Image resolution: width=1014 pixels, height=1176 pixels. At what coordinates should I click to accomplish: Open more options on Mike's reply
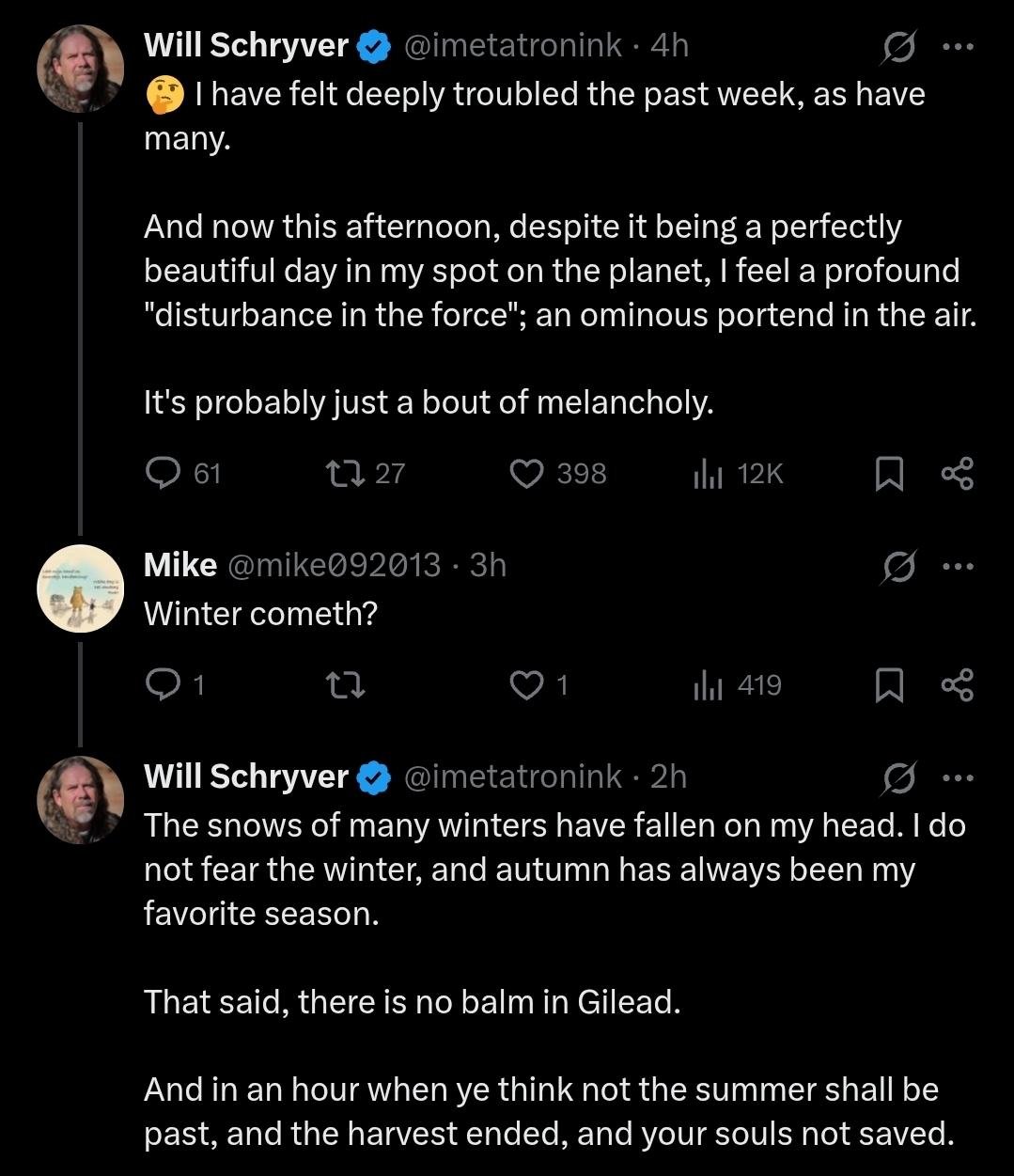[959, 566]
